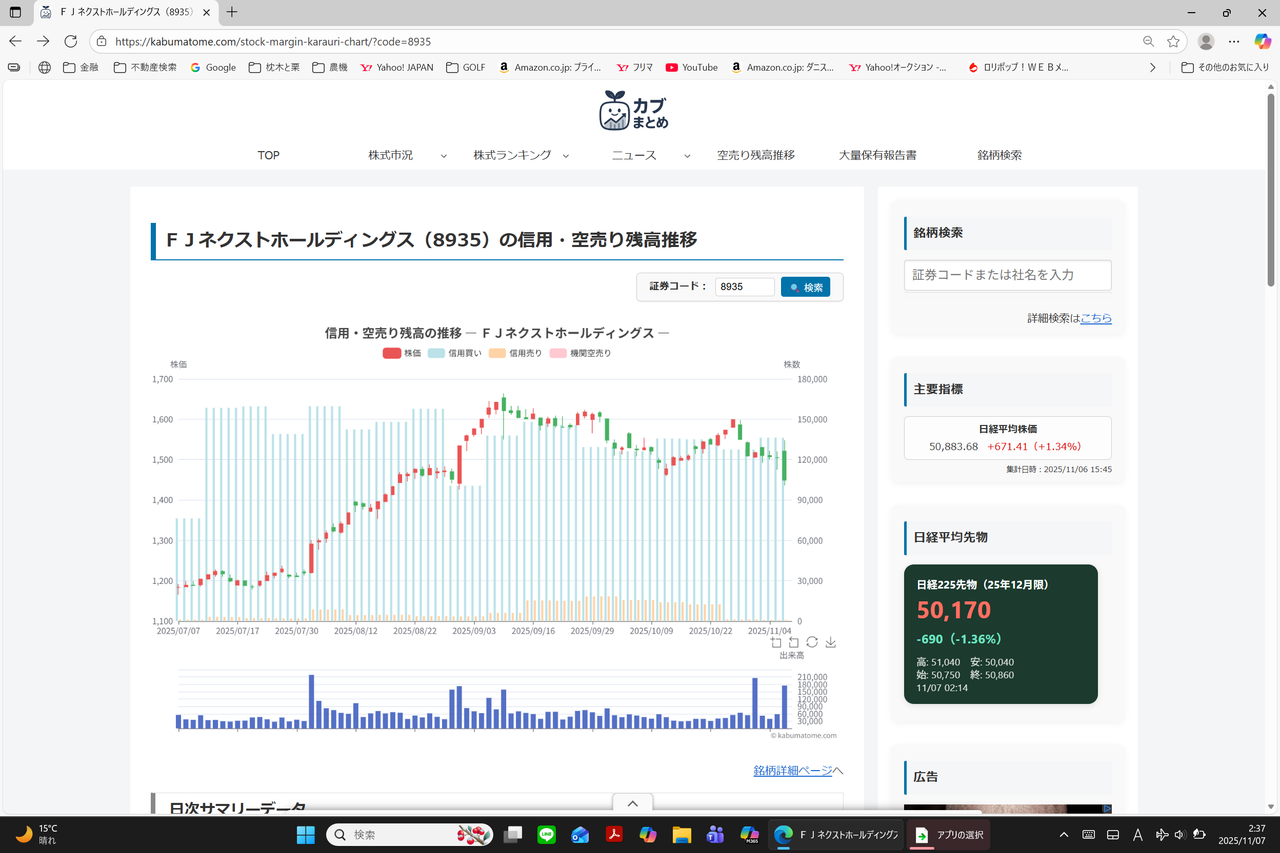Download the chart as an image

[830, 642]
